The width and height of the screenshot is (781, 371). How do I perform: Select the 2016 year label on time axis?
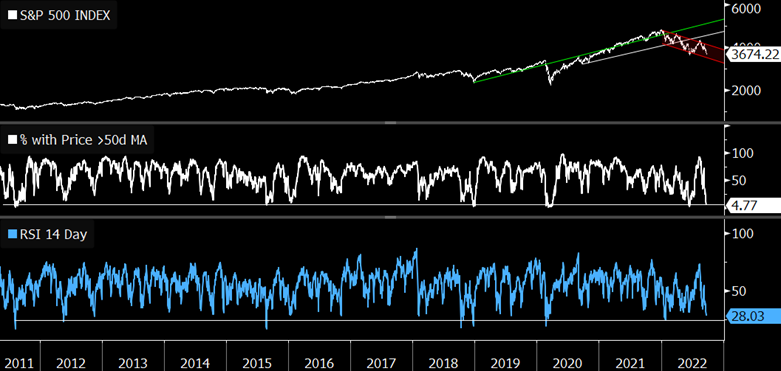319,363
